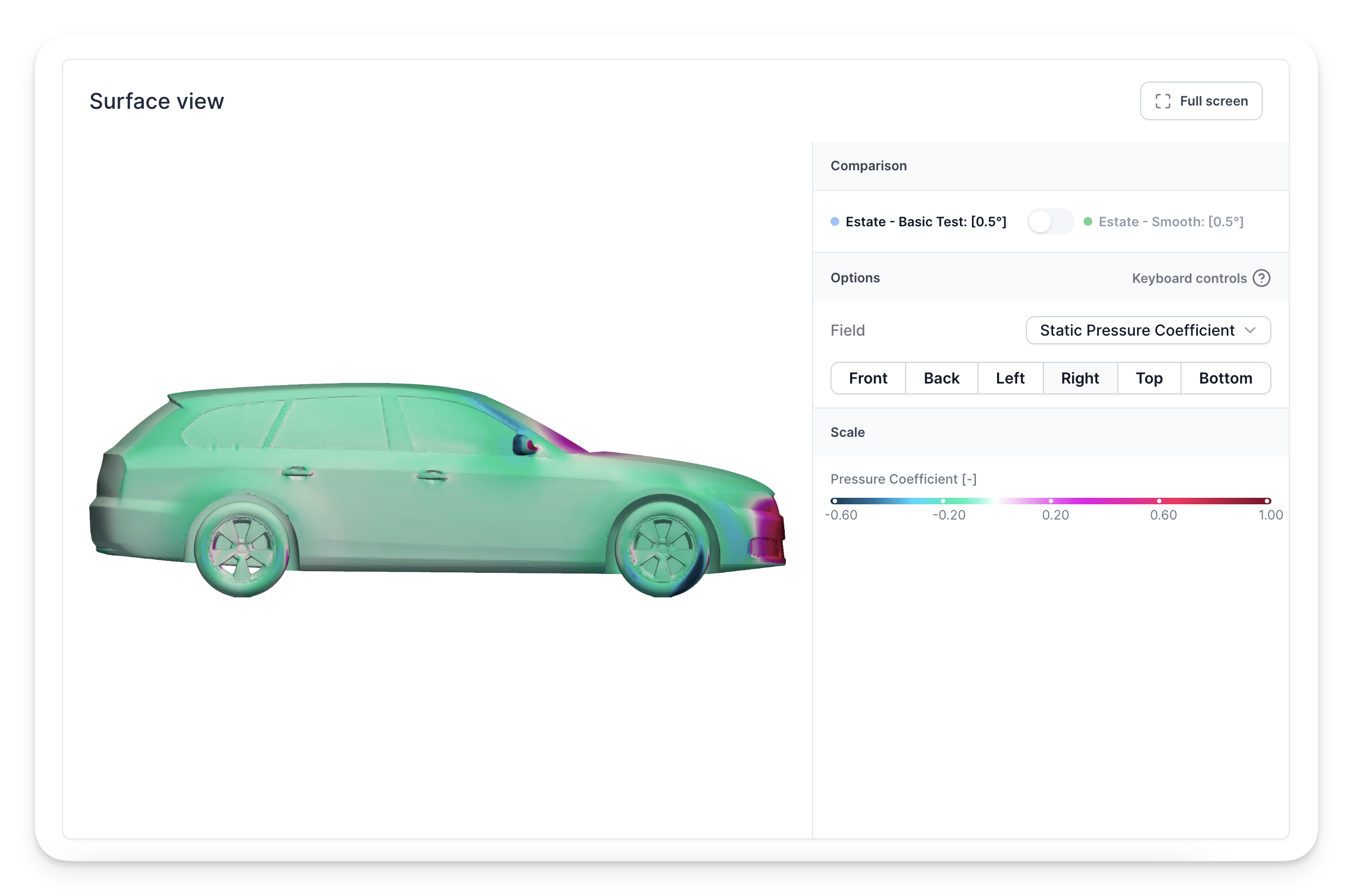
Task: Click the green dot beside Estate Smooth
Action: 1088,222
